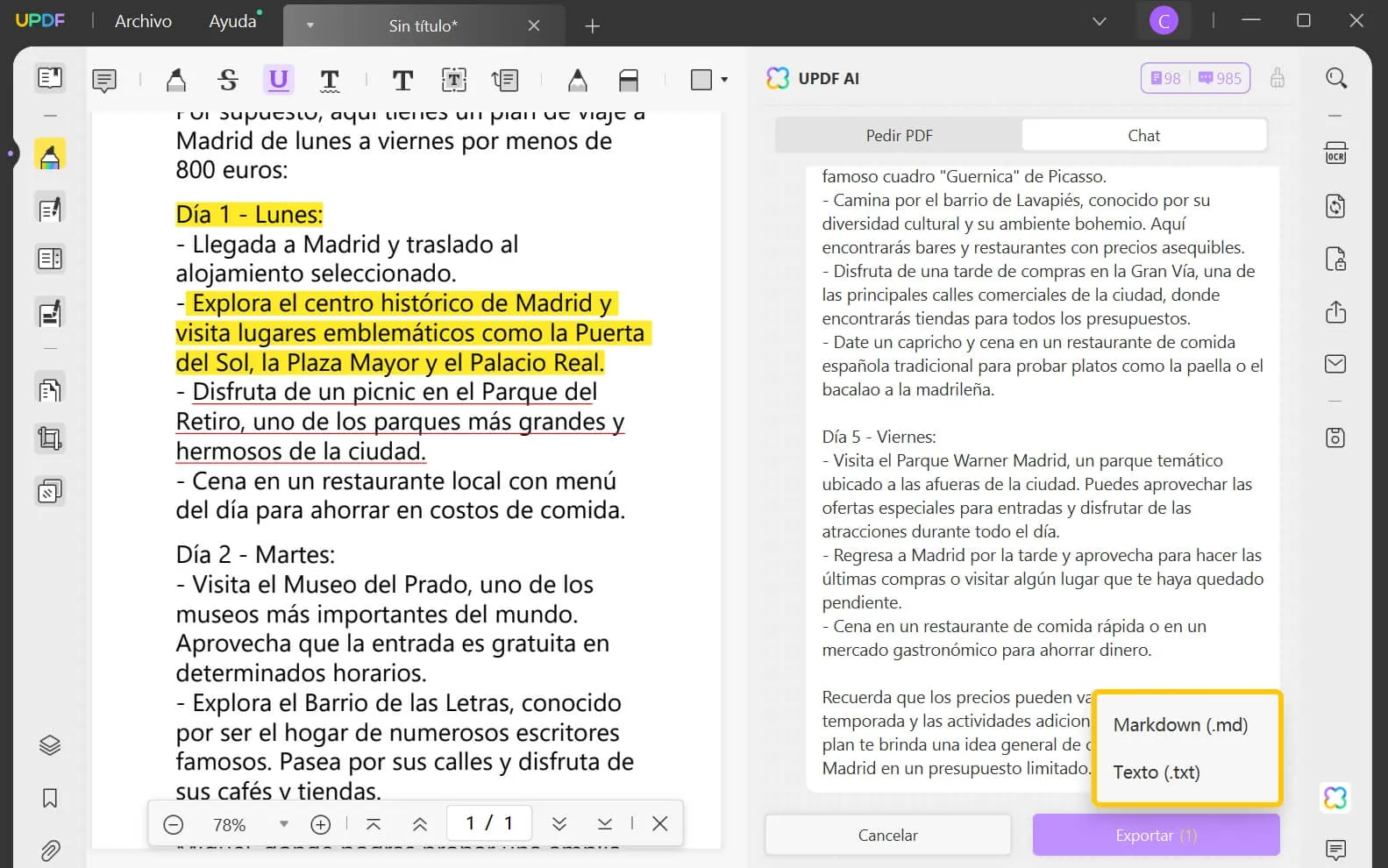Share the document via upload icon
1388x868 pixels.
click(x=1335, y=311)
